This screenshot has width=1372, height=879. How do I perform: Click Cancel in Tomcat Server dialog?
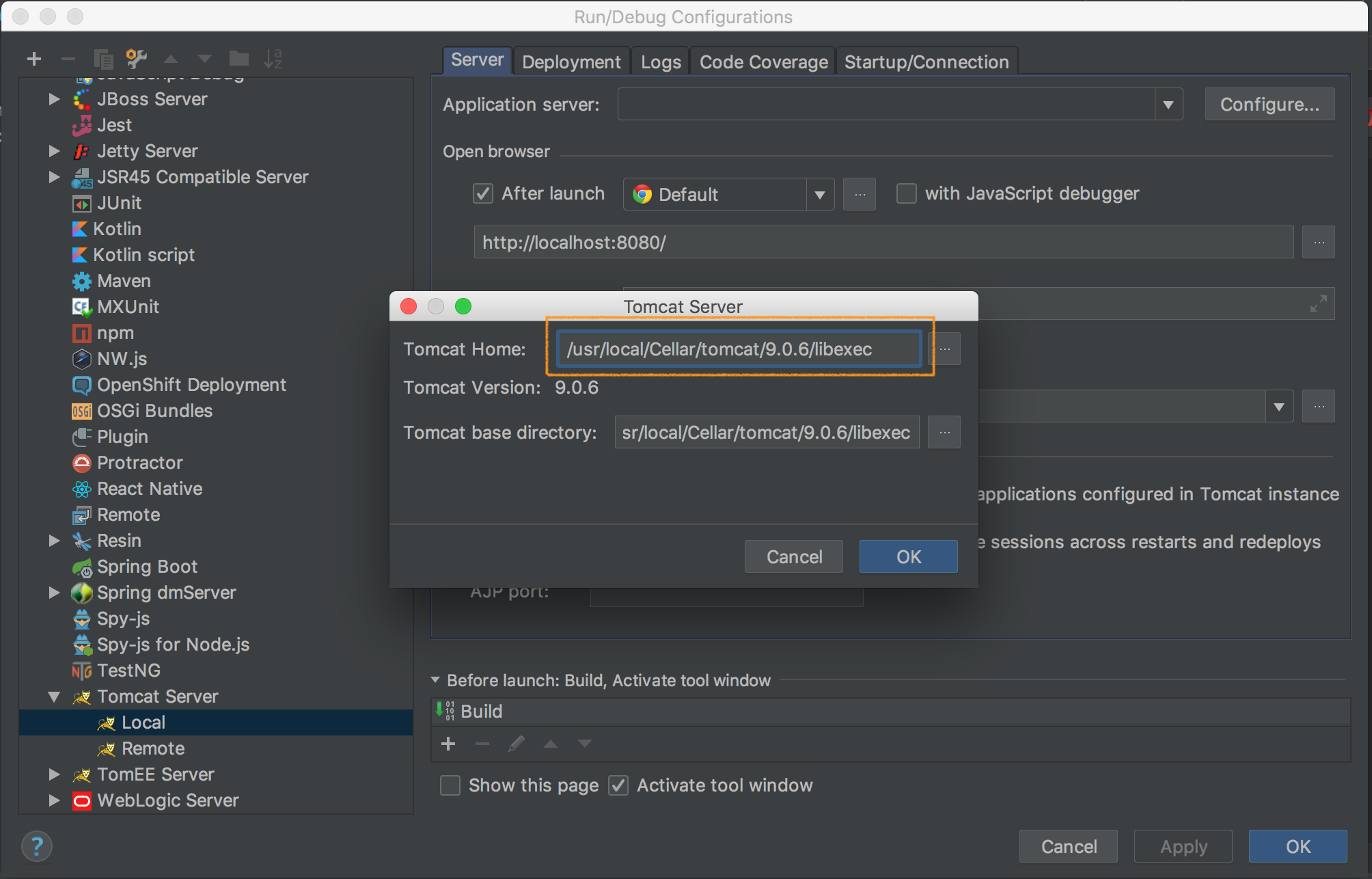794,557
